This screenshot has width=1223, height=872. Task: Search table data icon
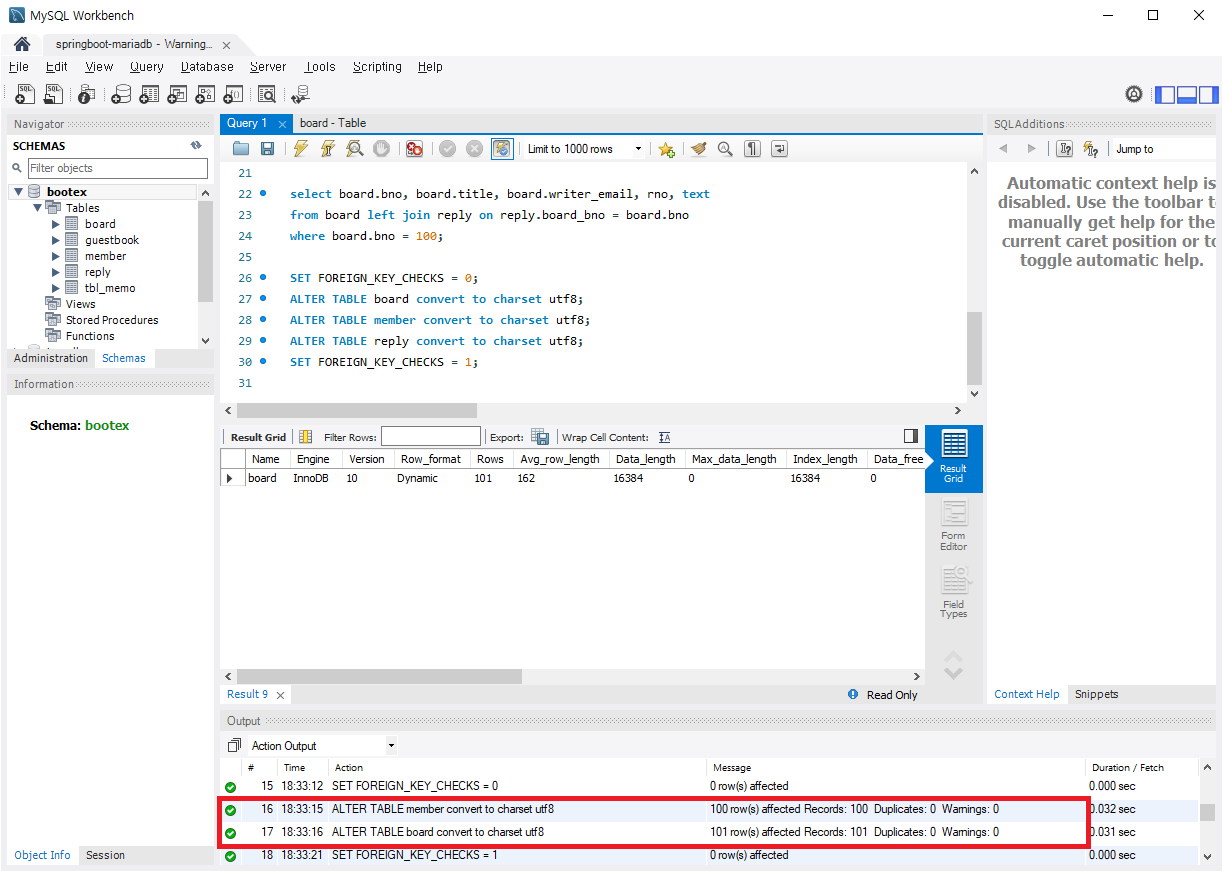[x=267, y=94]
